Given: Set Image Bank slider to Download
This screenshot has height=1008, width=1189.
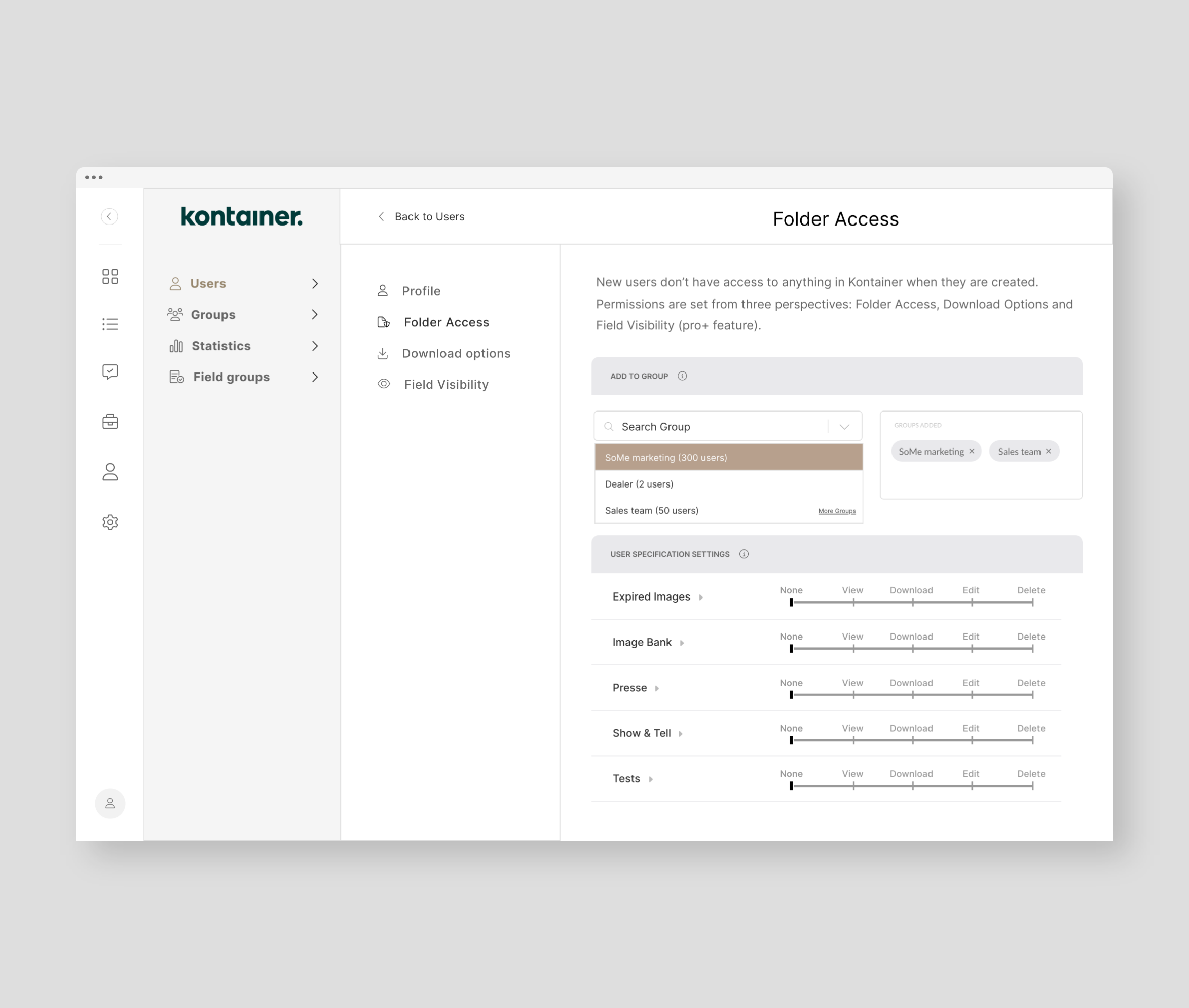Looking at the screenshot, I should pyautogui.click(x=912, y=649).
